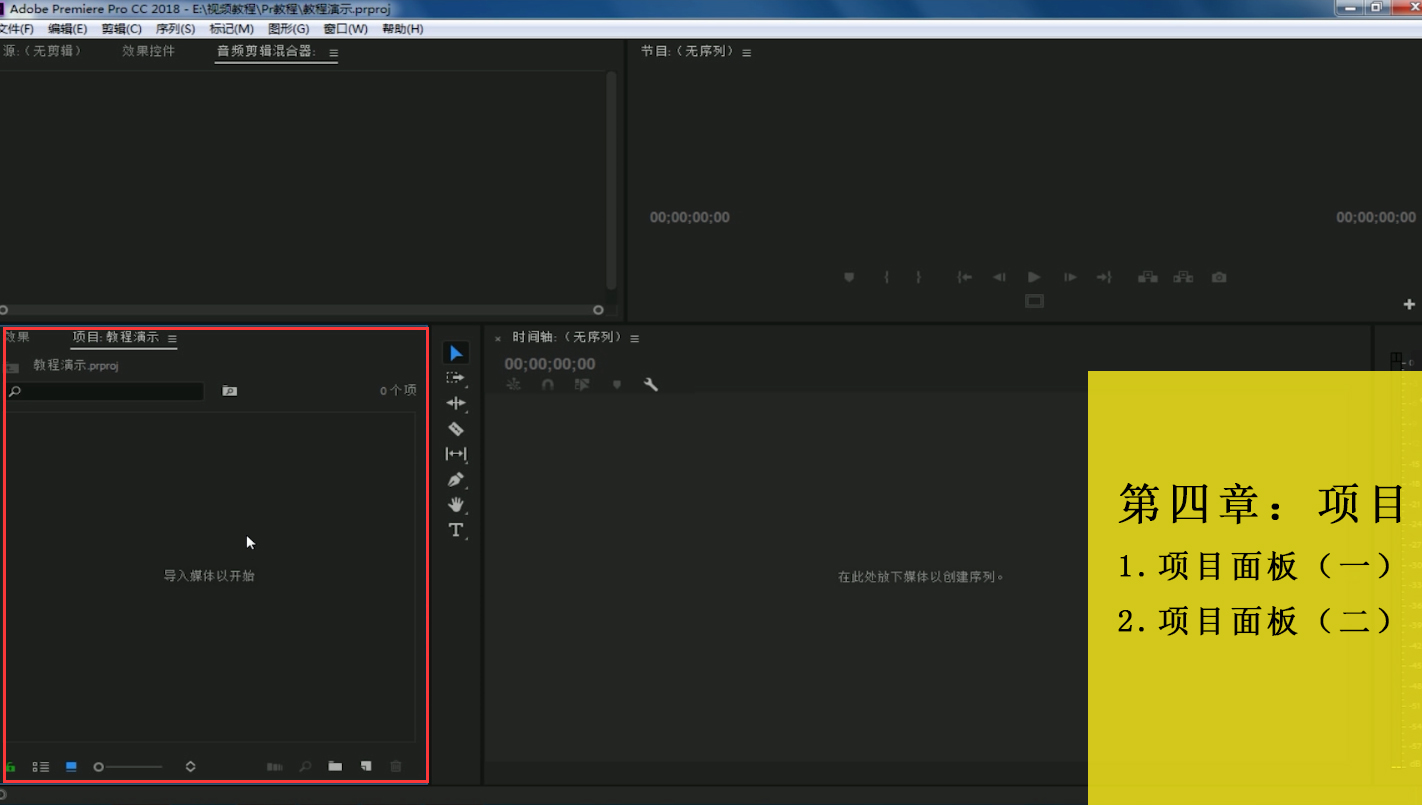Click Mark Out button in program monitor
The image size is (1422, 805).
(x=919, y=277)
